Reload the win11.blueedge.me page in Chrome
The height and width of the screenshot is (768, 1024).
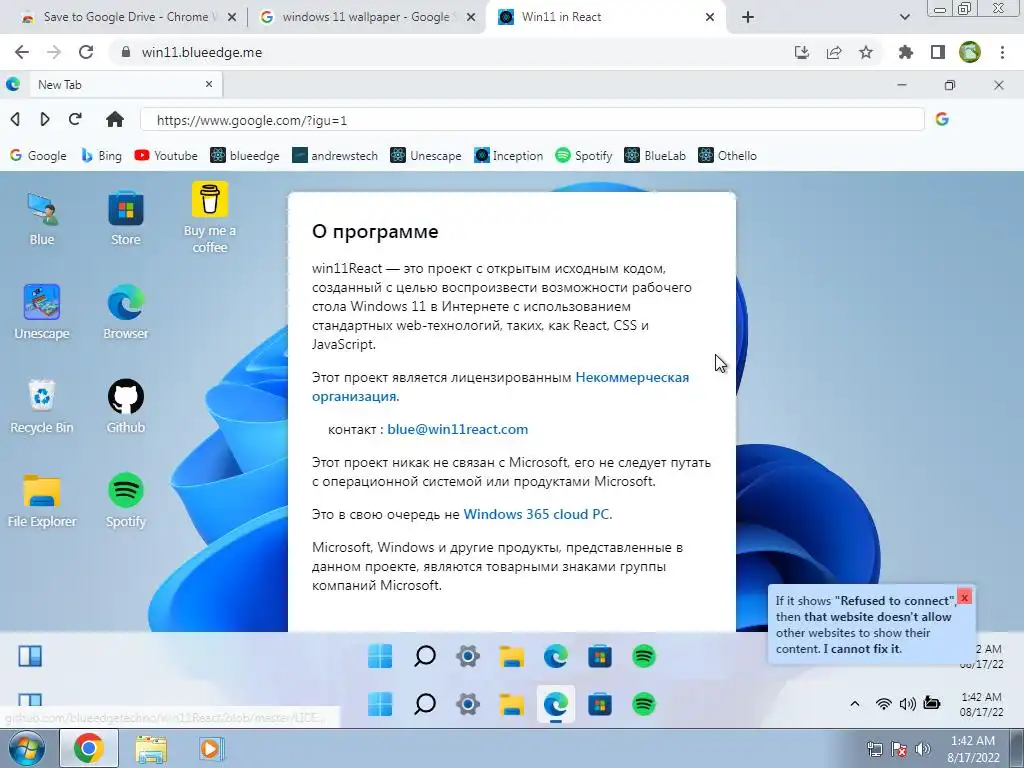[86, 52]
